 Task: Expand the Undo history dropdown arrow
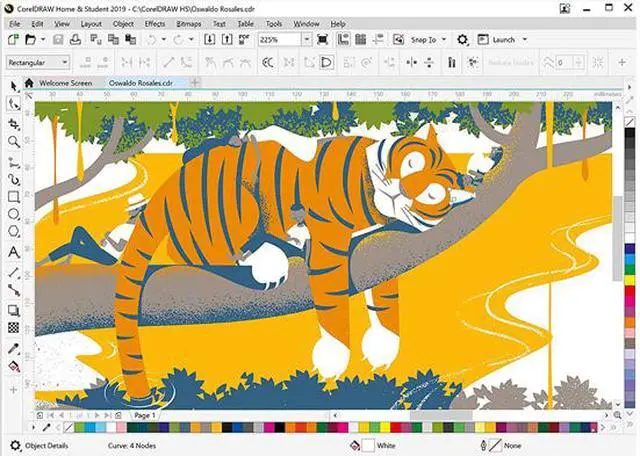coord(163,40)
